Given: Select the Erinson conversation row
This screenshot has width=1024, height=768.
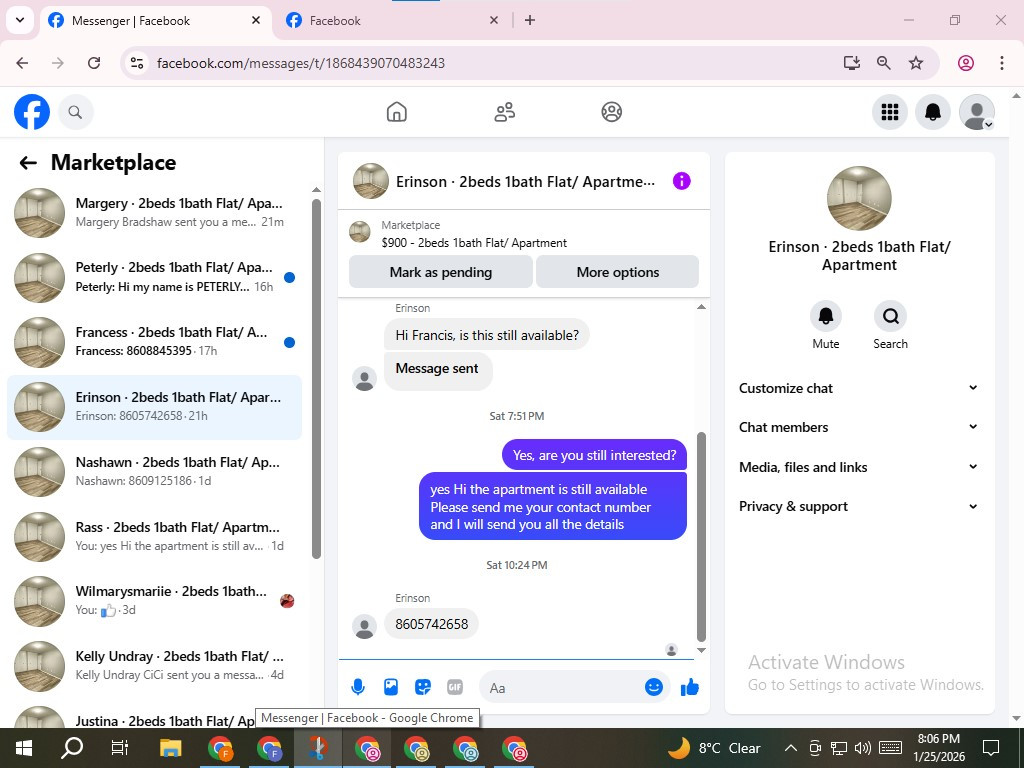Looking at the screenshot, I should (x=154, y=407).
